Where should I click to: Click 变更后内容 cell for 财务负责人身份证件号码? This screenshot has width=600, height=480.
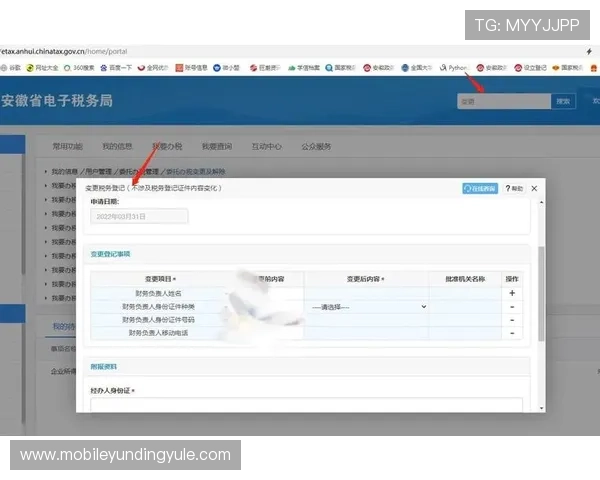(x=367, y=320)
